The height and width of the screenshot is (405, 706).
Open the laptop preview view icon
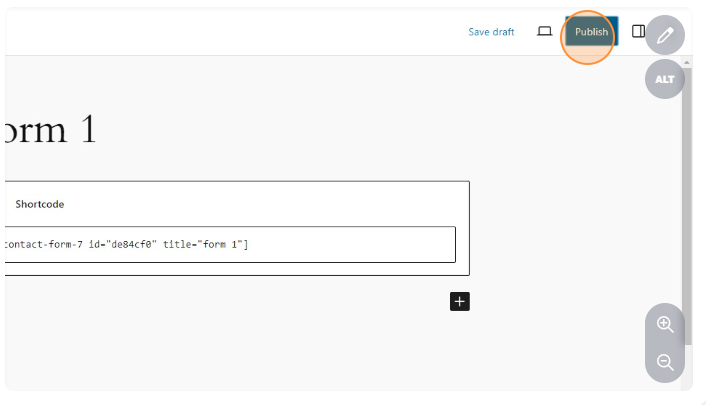[545, 32]
